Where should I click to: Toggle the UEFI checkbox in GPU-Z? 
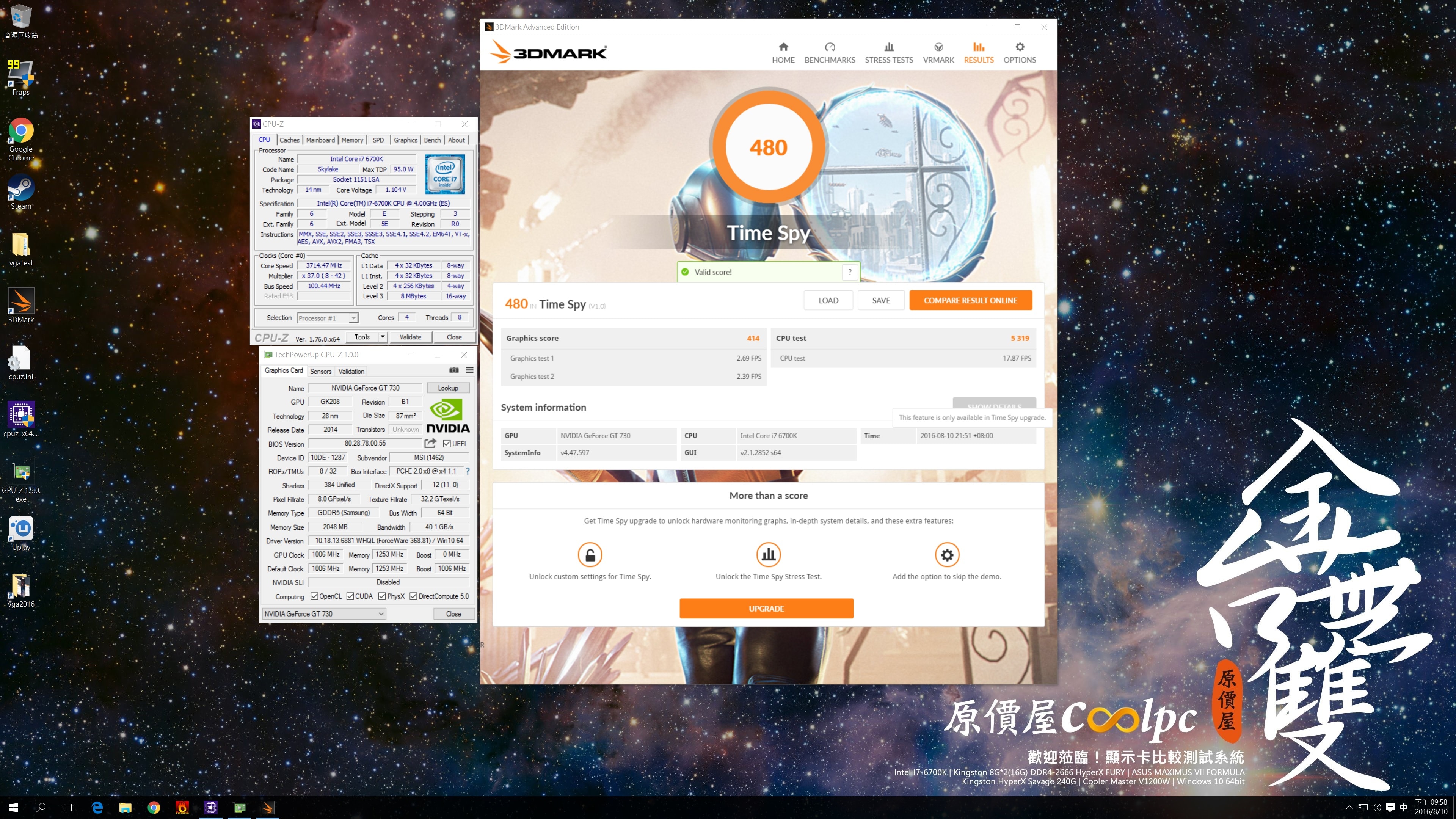pyautogui.click(x=447, y=444)
